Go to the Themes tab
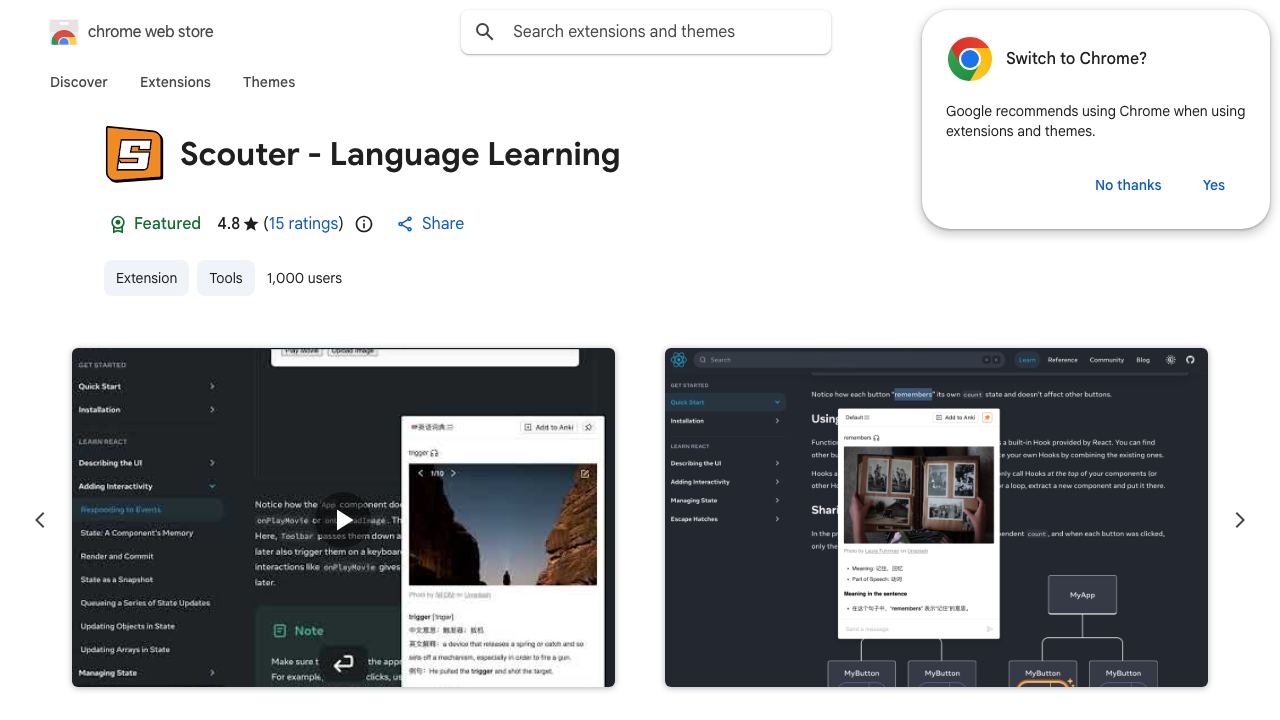 tap(269, 82)
